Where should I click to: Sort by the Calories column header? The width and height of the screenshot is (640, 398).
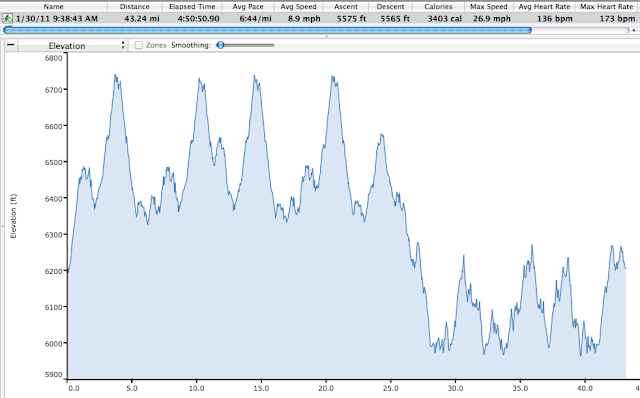pyautogui.click(x=438, y=7)
